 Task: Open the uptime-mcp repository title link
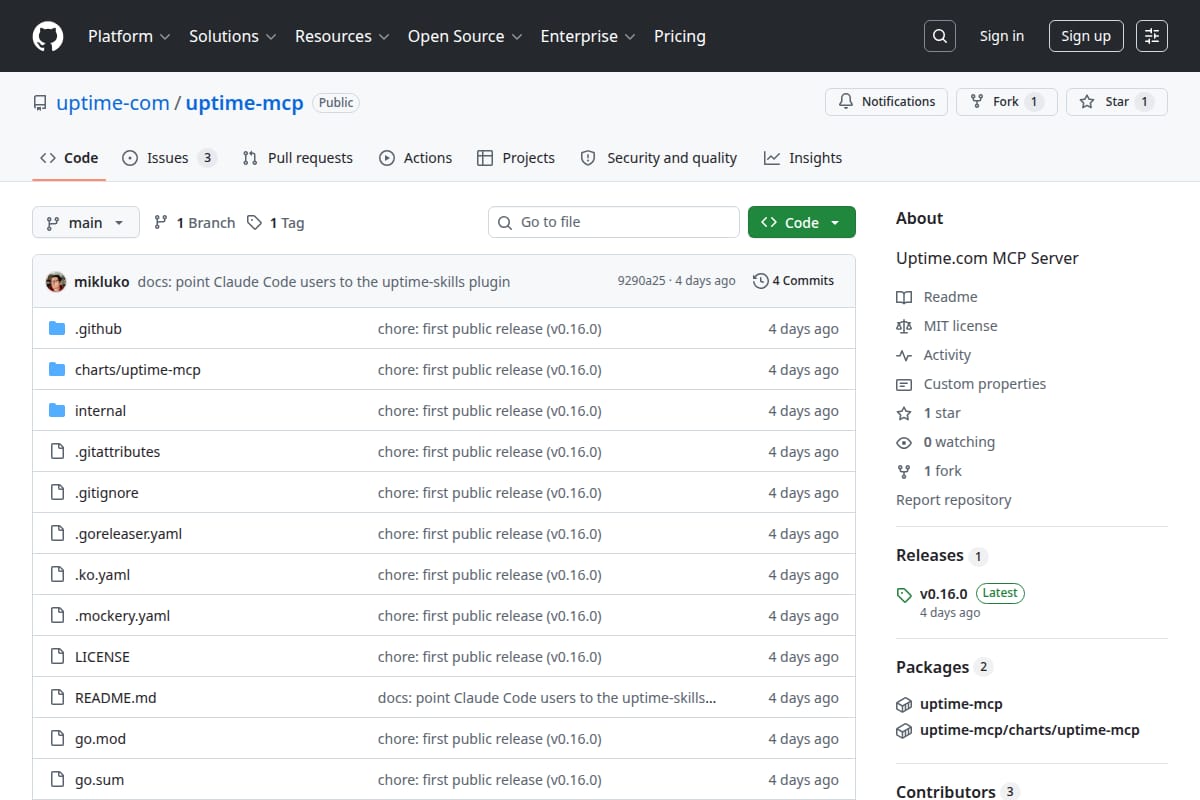coord(245,102)
